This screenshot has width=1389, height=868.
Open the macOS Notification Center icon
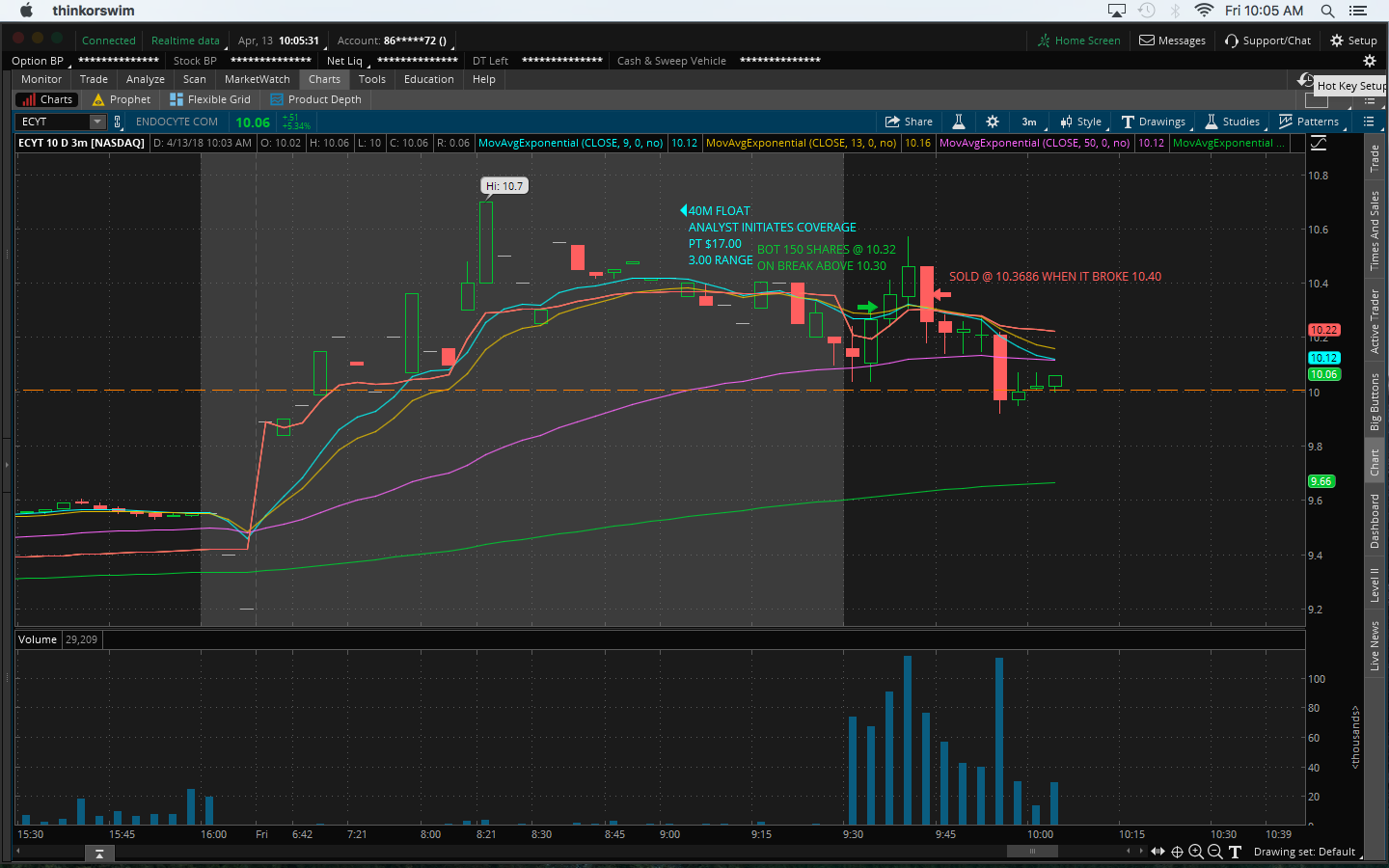point(1358,11)
